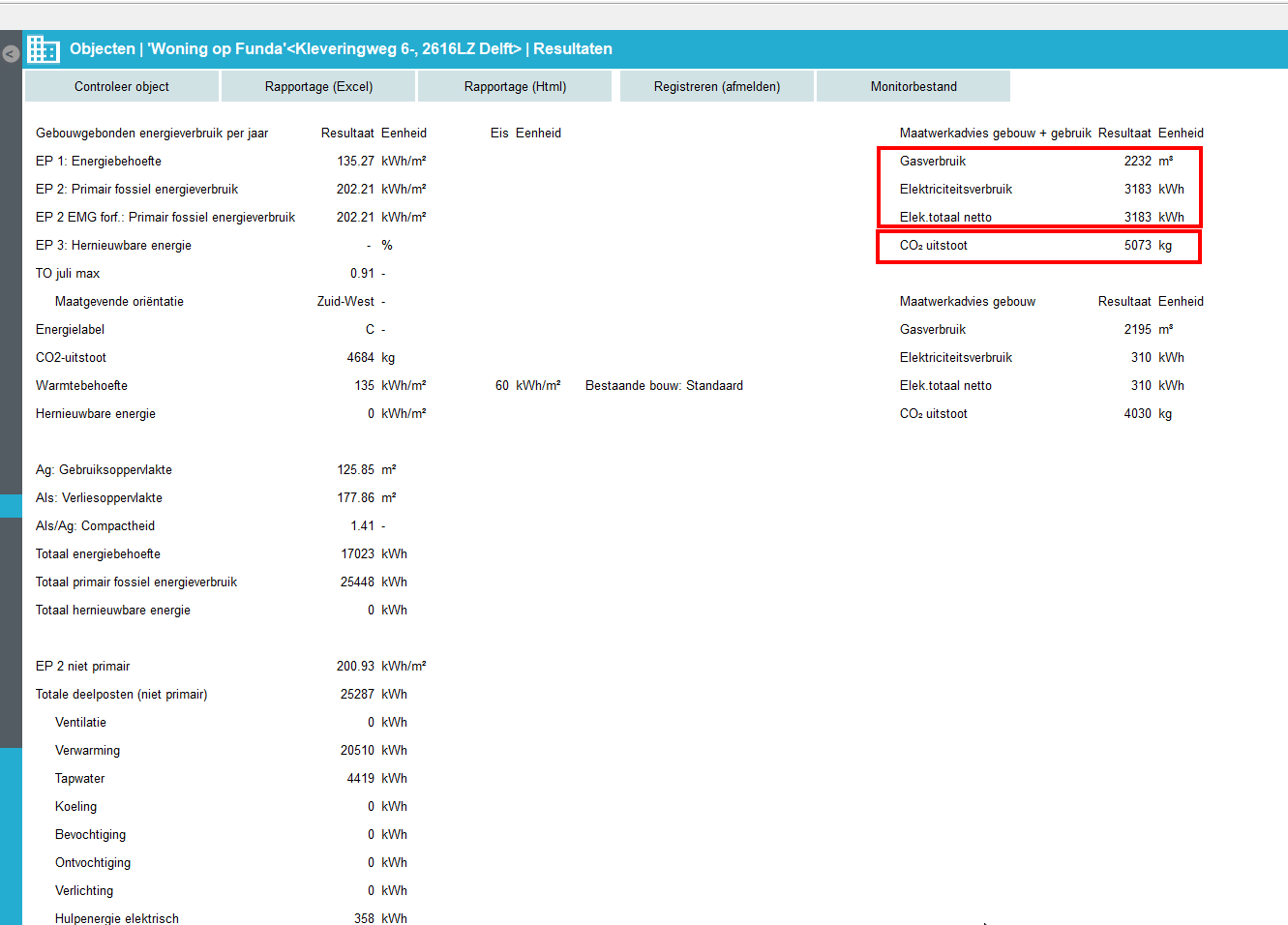Click the Verwarming value 20510
Screen dimensions: 1288x925
point(357,751)
